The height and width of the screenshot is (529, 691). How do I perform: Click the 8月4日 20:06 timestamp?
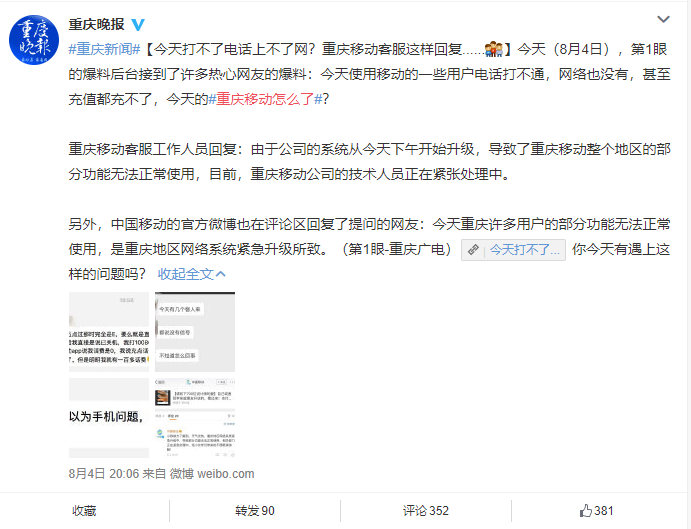point(104,474)
